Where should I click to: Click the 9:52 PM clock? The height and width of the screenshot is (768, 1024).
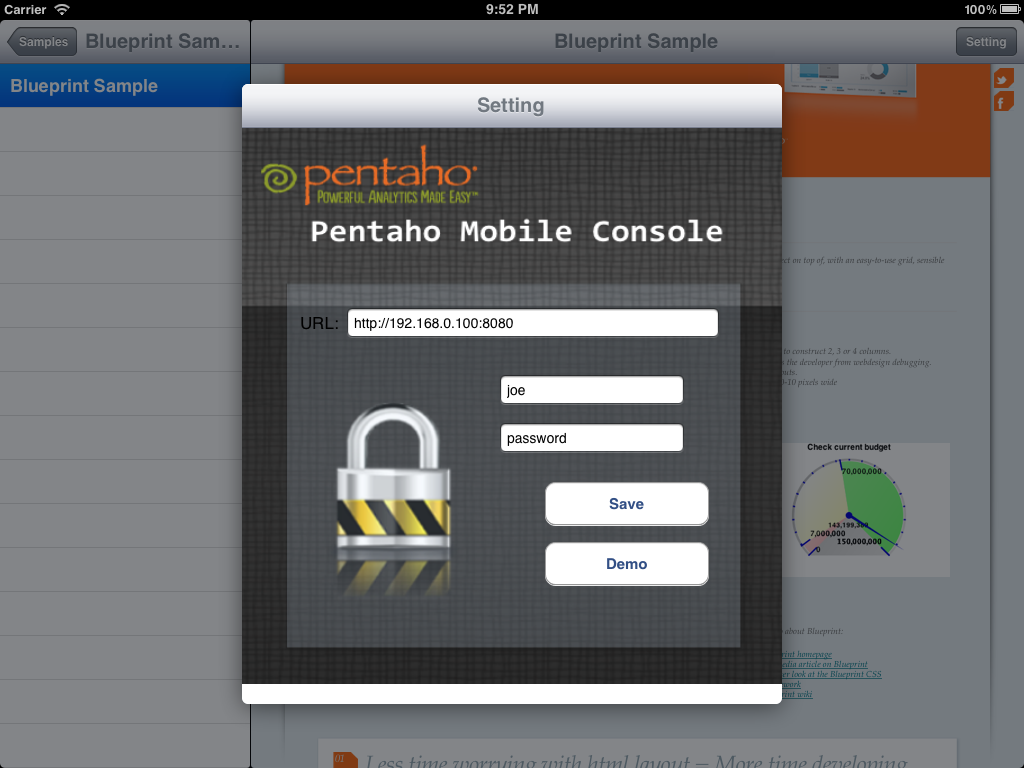(512, 9)
